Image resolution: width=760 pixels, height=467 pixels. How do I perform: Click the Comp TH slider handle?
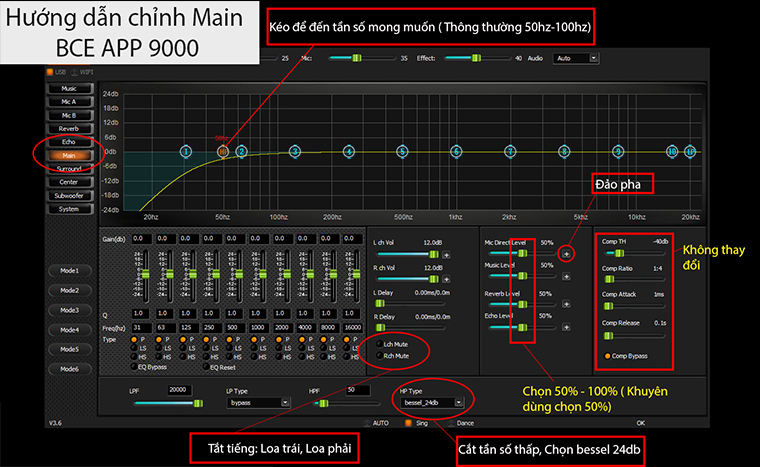(x=619, y=253)
